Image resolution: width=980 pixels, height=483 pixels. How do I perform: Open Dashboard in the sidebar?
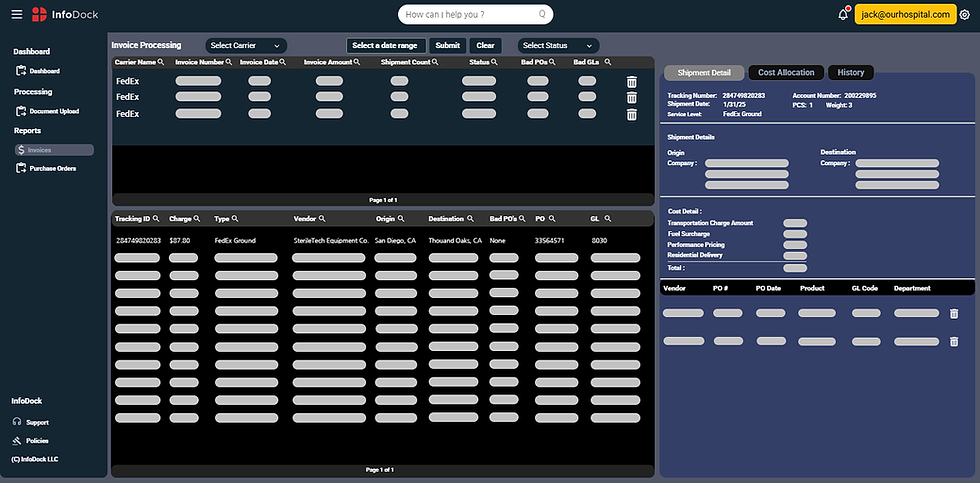tap(38, 71)
